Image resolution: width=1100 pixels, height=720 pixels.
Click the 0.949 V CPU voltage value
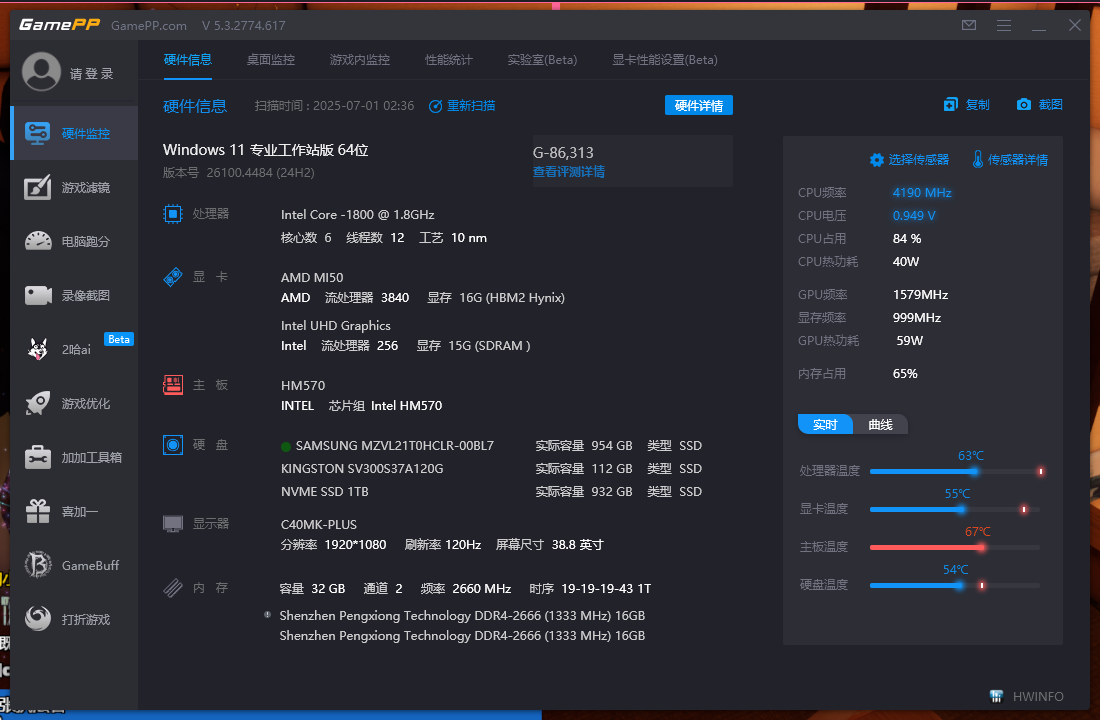(914, 215)
